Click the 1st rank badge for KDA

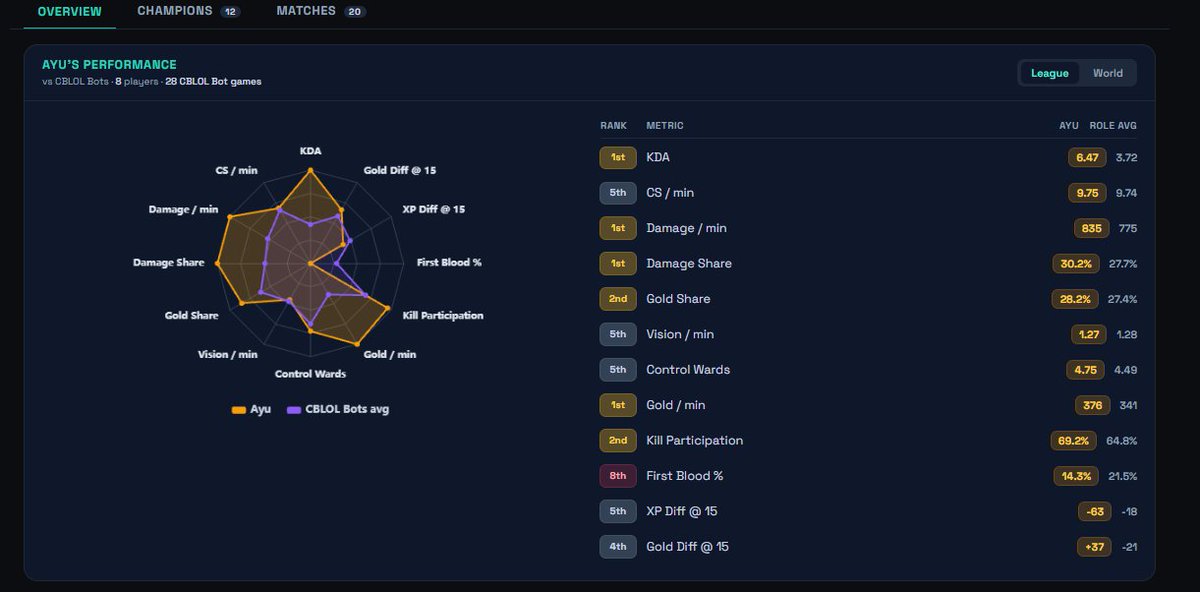pos(618,158)
